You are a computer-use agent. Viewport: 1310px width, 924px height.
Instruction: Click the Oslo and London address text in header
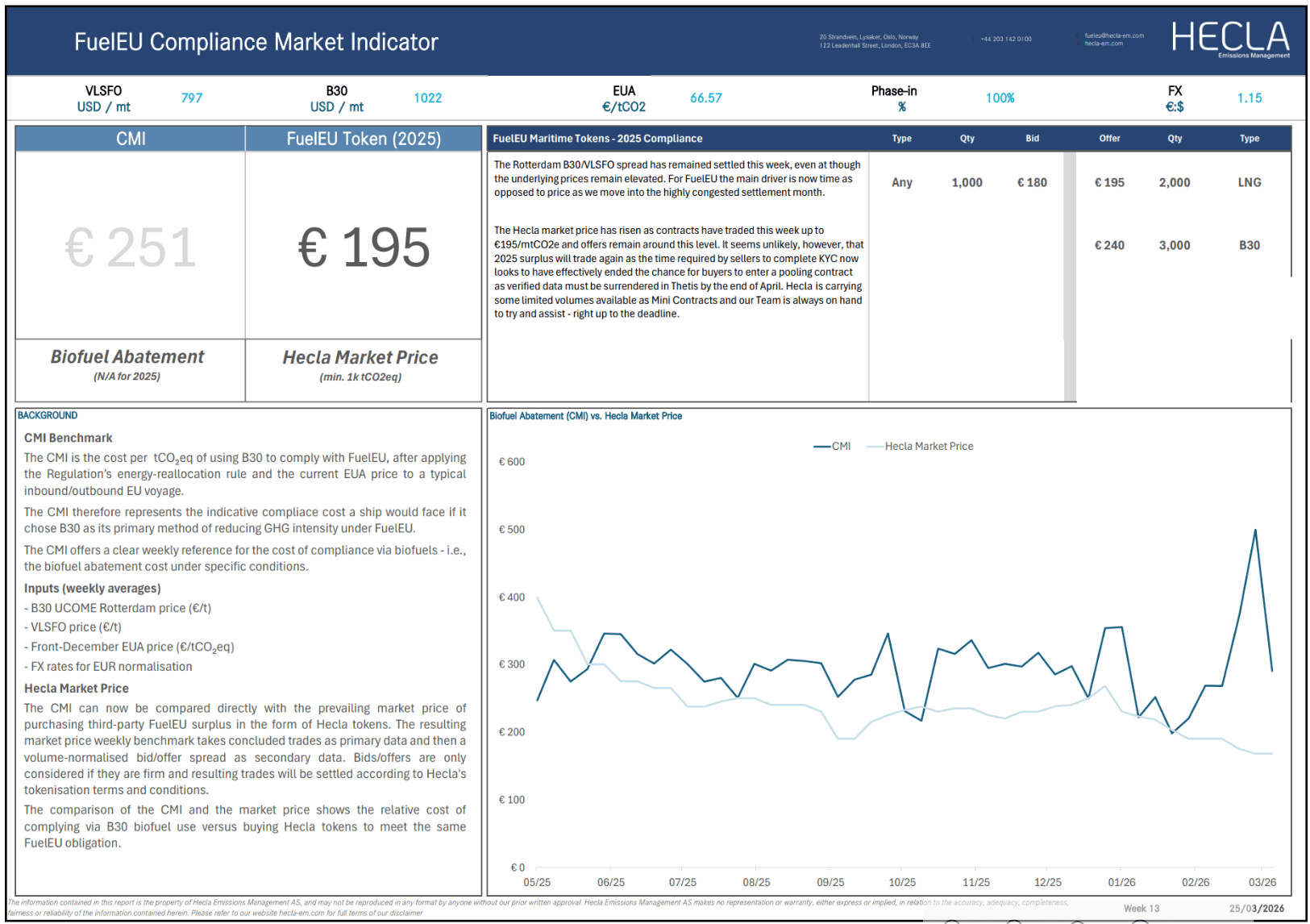click(x=875, y=41)
